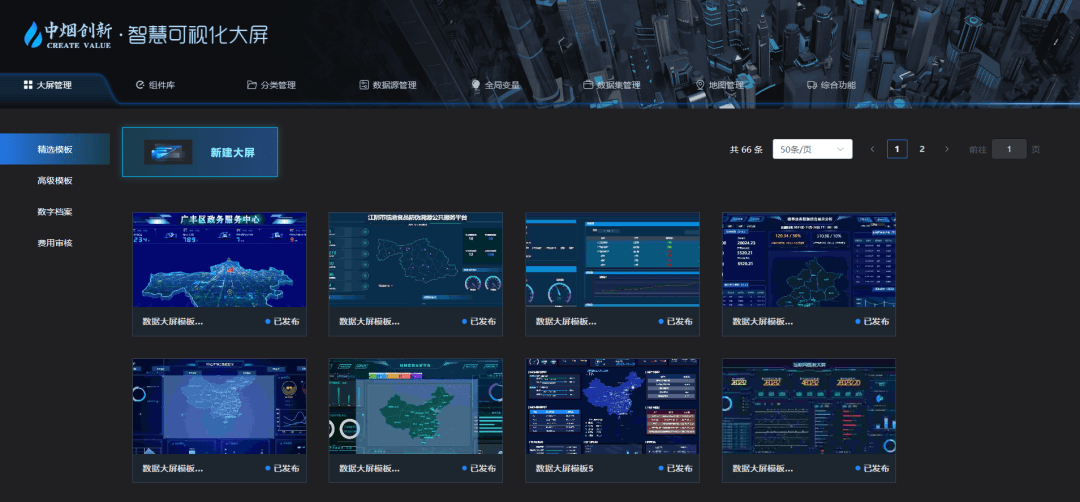Click the 组件库 icon in navigation

[140, 85]
